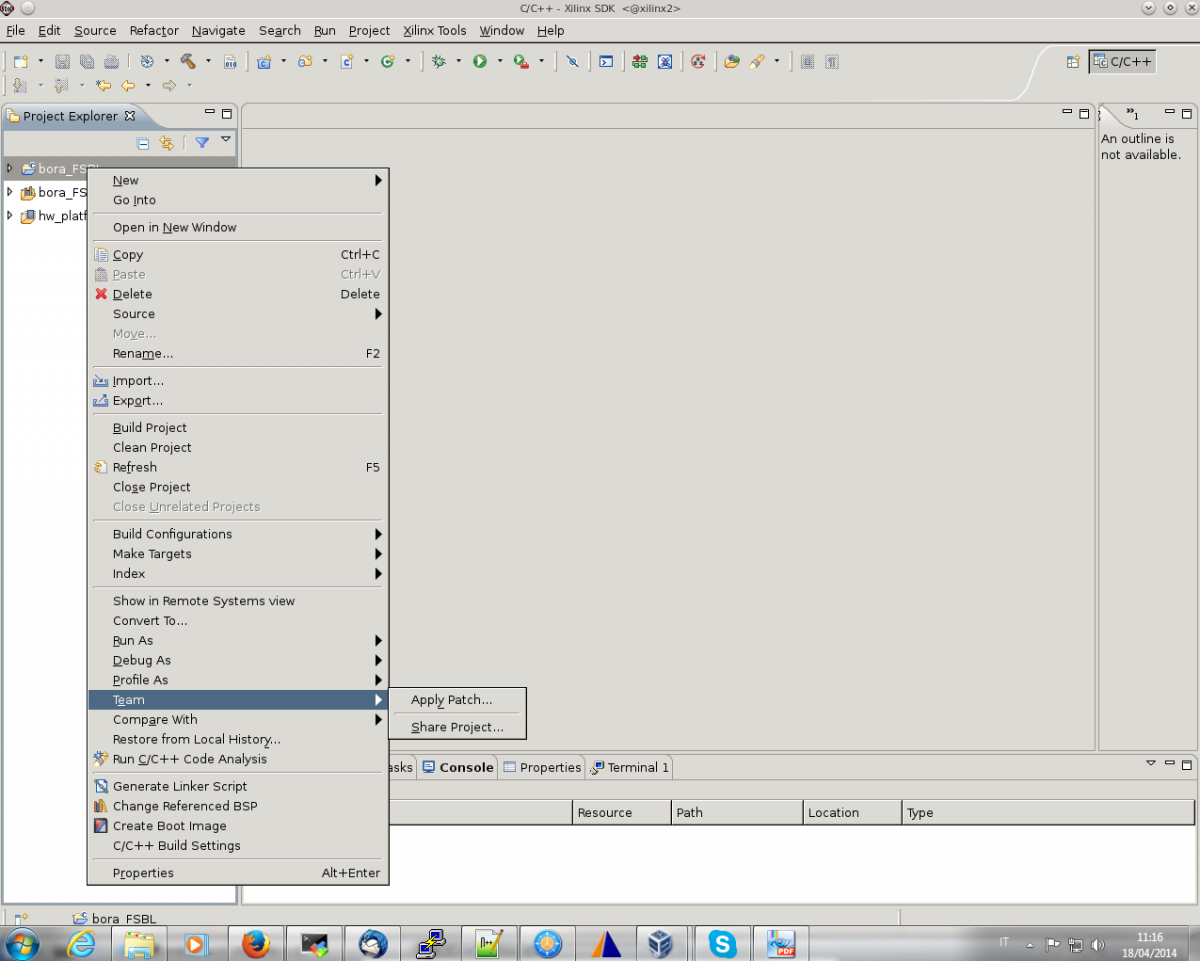Launch Firefox from the taskbar
This screenshot has width=1200, height=961.
pos(256,942)
